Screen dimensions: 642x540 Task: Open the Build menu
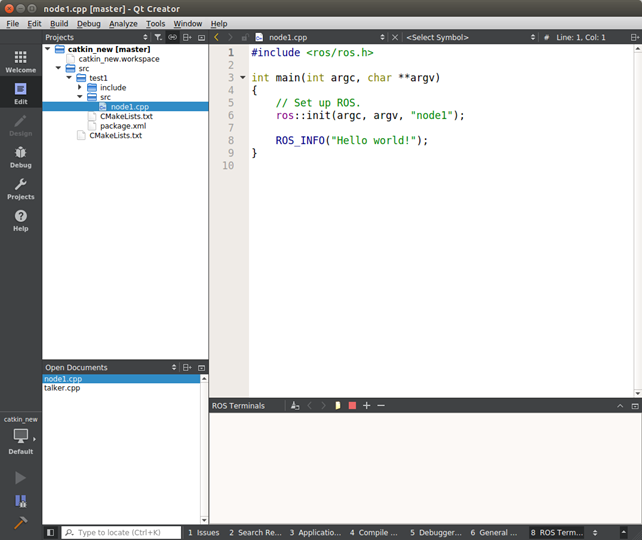[59, 23]
